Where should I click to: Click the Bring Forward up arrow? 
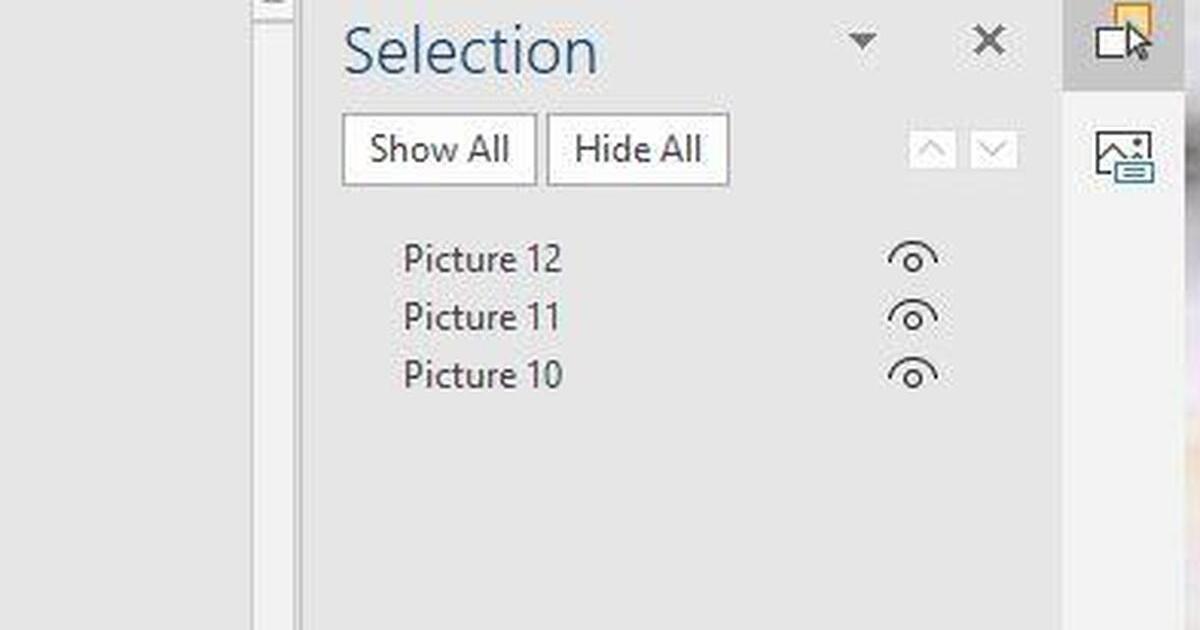[930, 148]
